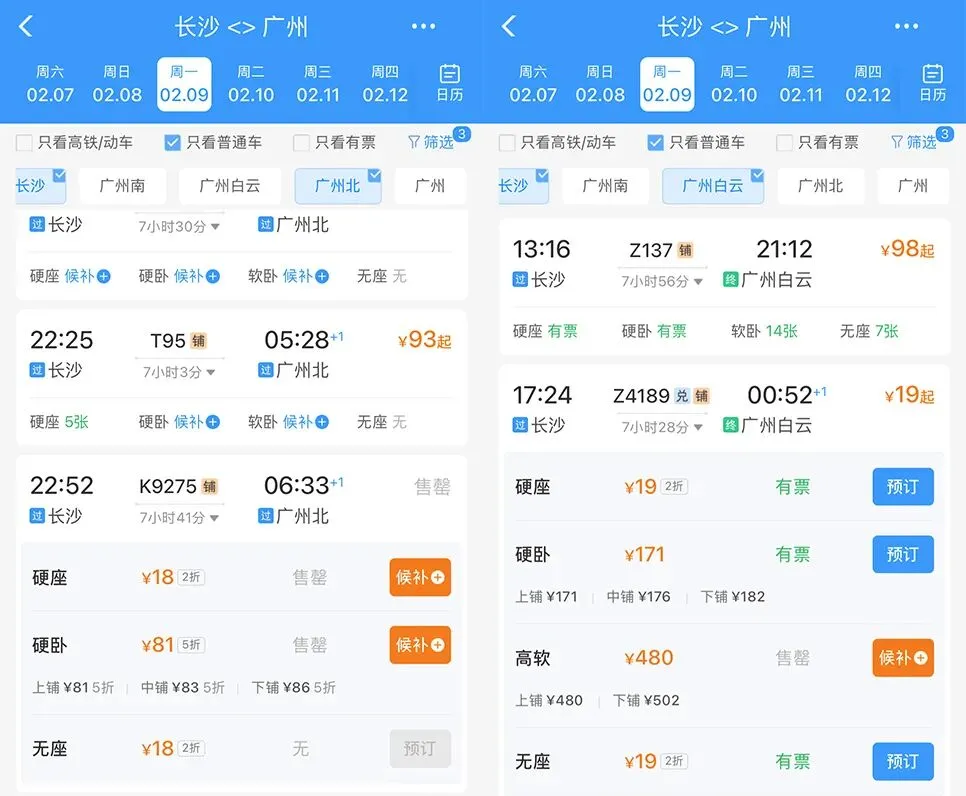Open the calendar (日历) in left panel
Viewport: 966px width, 796px height.
pos(450,83)
